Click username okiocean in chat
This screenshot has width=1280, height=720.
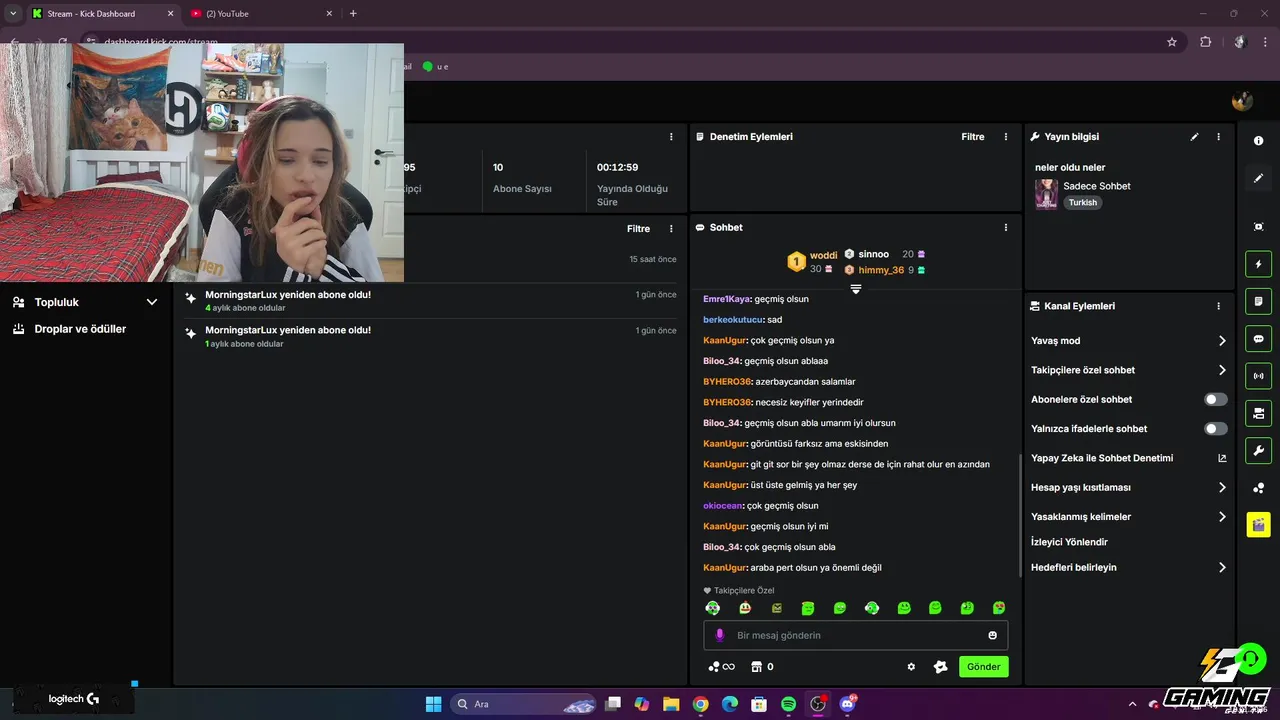coord(723,506)
